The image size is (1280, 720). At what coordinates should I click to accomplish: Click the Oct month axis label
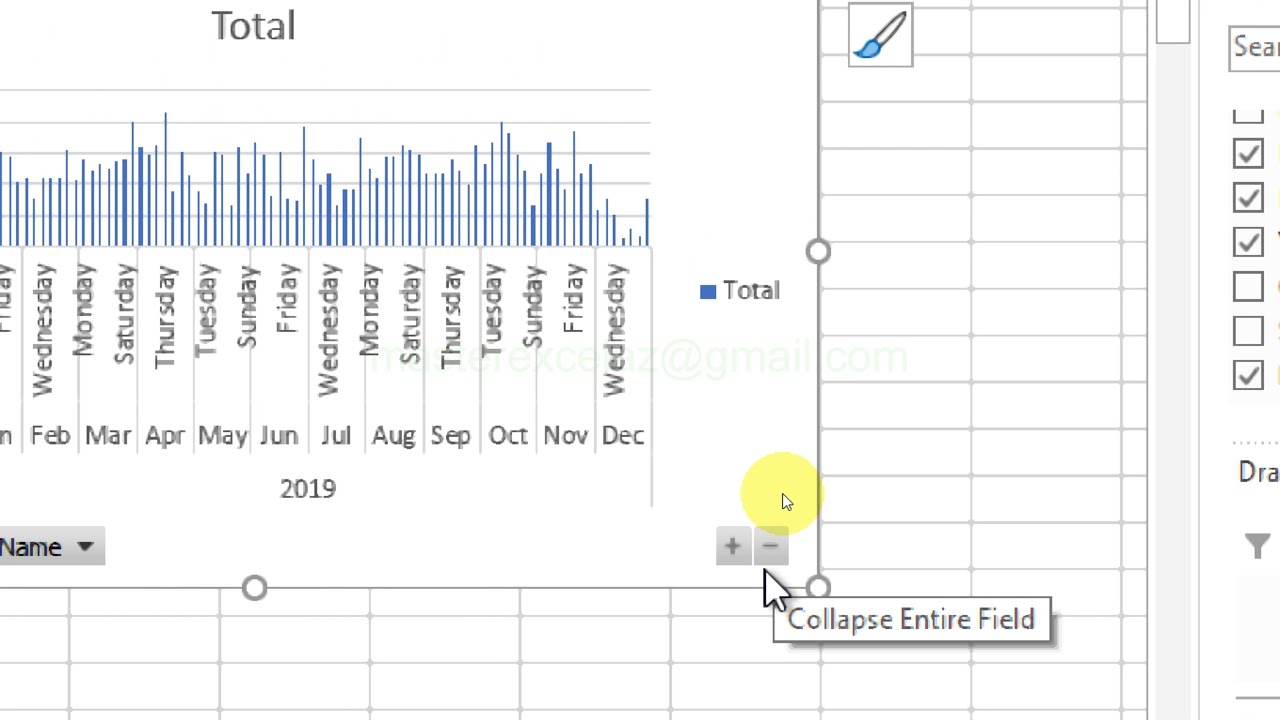tap(508, 436)
